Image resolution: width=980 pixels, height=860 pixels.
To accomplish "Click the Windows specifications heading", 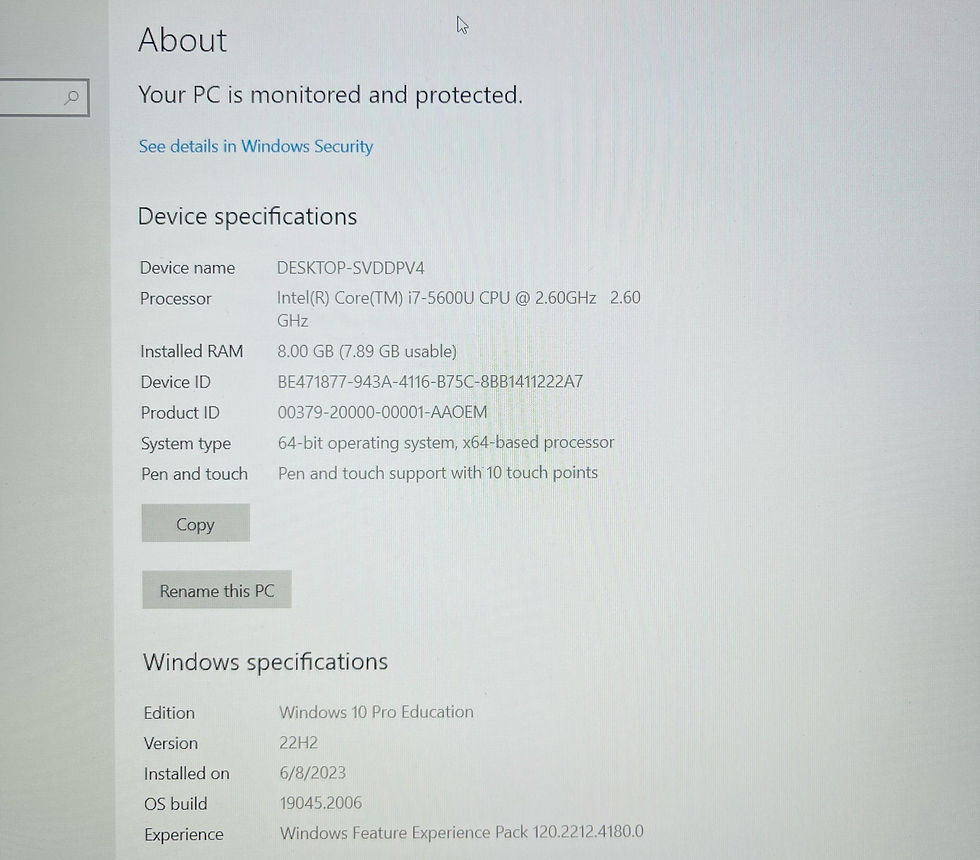I will (266, 662).
